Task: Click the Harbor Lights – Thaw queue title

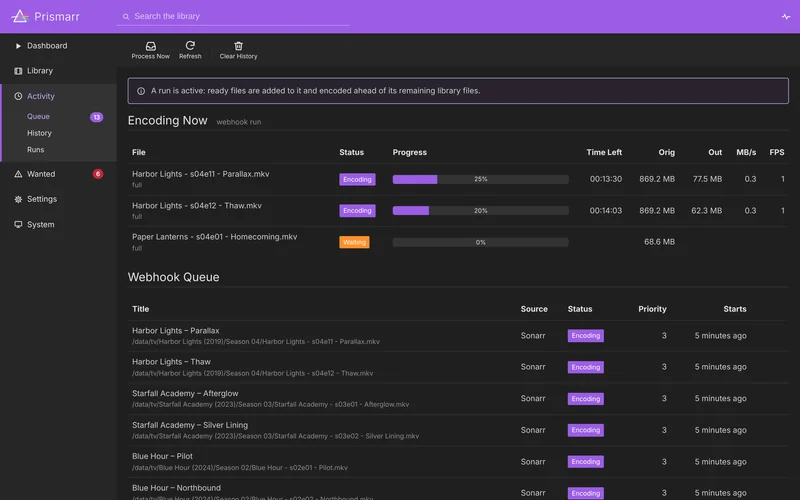Action: 171,362
